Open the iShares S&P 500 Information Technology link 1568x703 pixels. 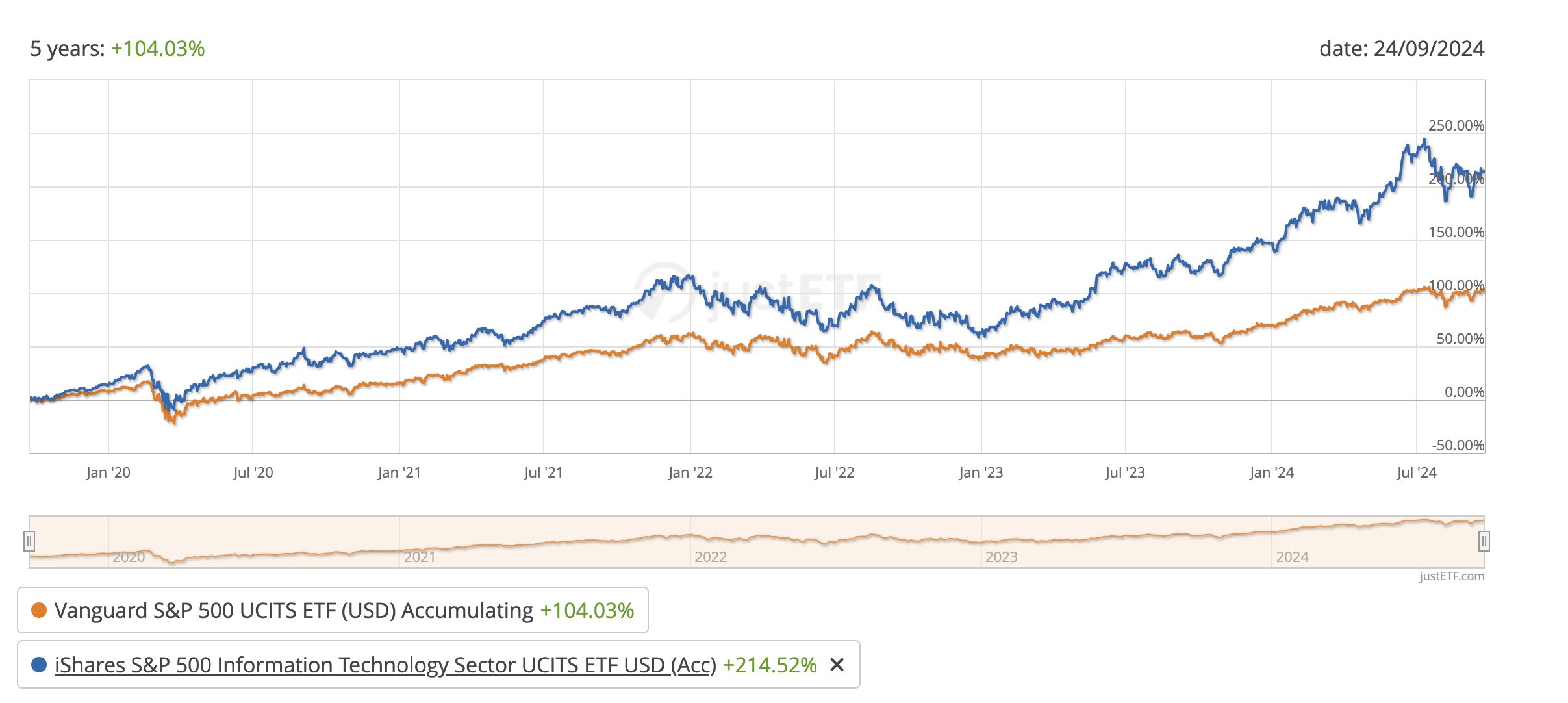pos(385,665)
